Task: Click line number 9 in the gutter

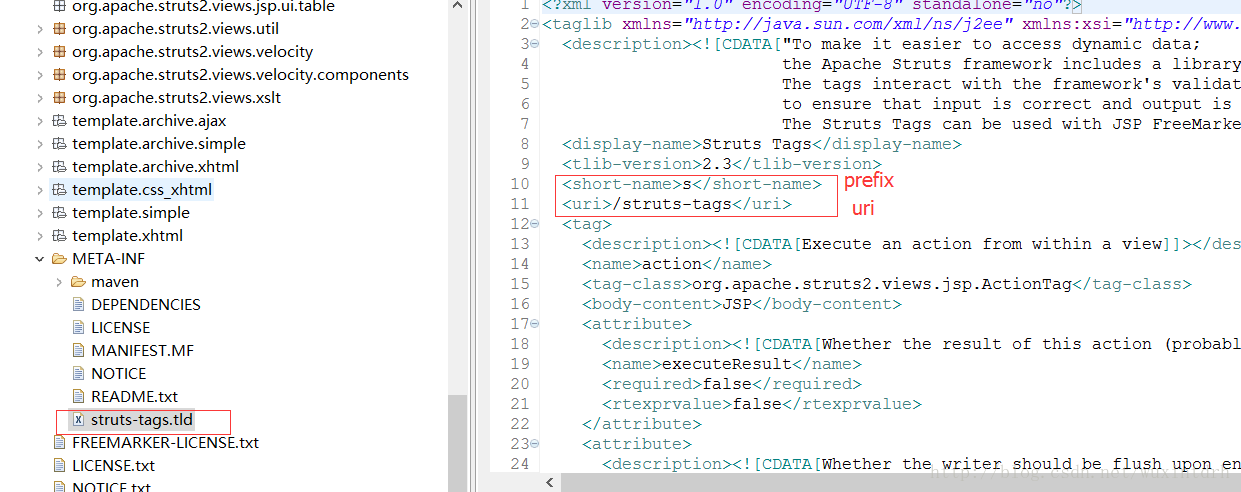Action: tap(525, 164)
